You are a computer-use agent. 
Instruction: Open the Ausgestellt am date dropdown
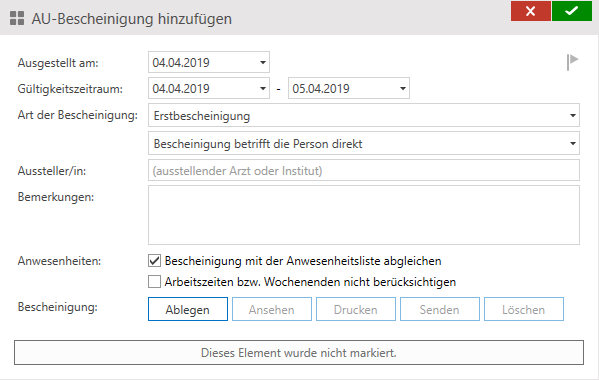click(x=263, y=62)
